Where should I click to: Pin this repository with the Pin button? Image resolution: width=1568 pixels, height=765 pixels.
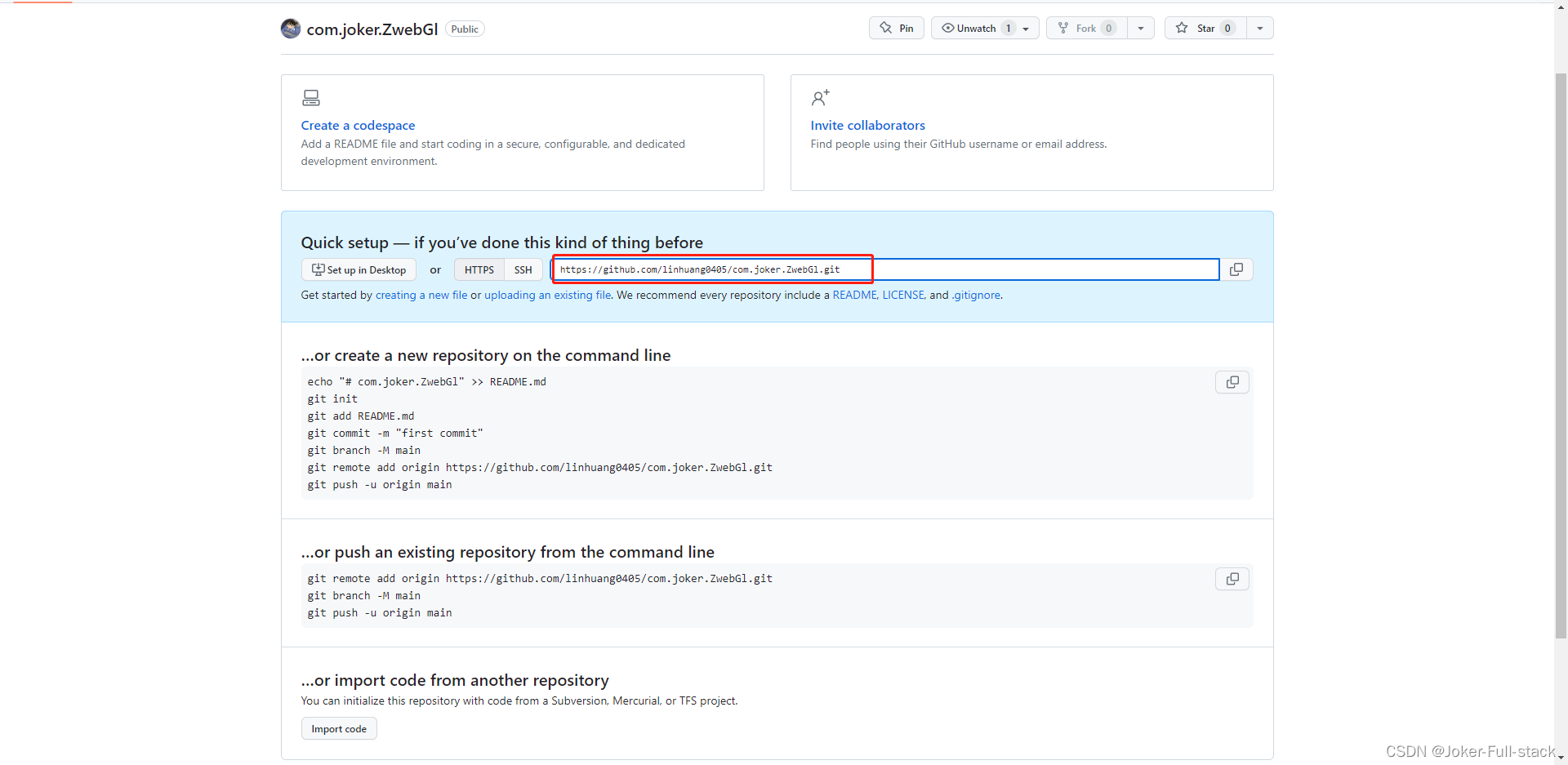point(897,28)
